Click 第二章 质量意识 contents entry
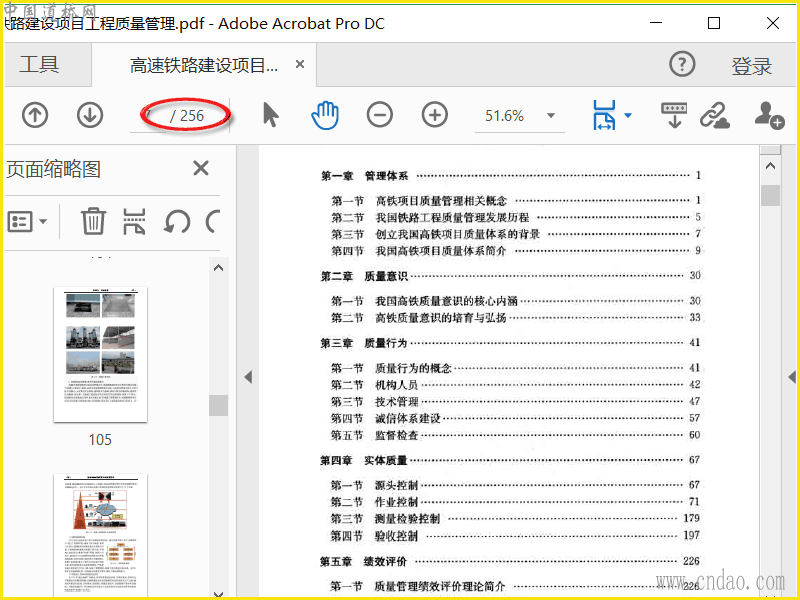800x600 pixels. point(511,276)
